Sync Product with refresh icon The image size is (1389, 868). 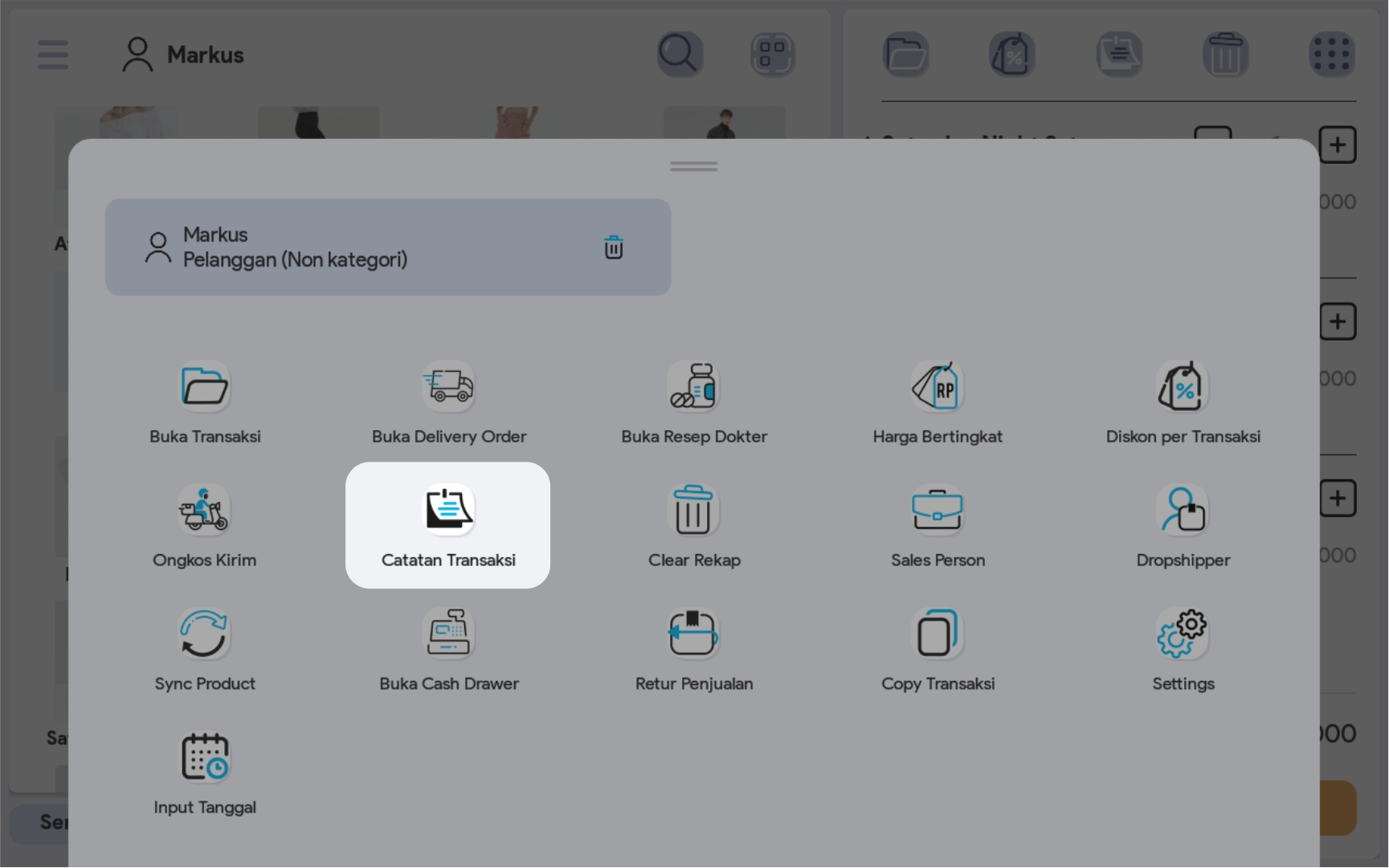coord(205,634)
